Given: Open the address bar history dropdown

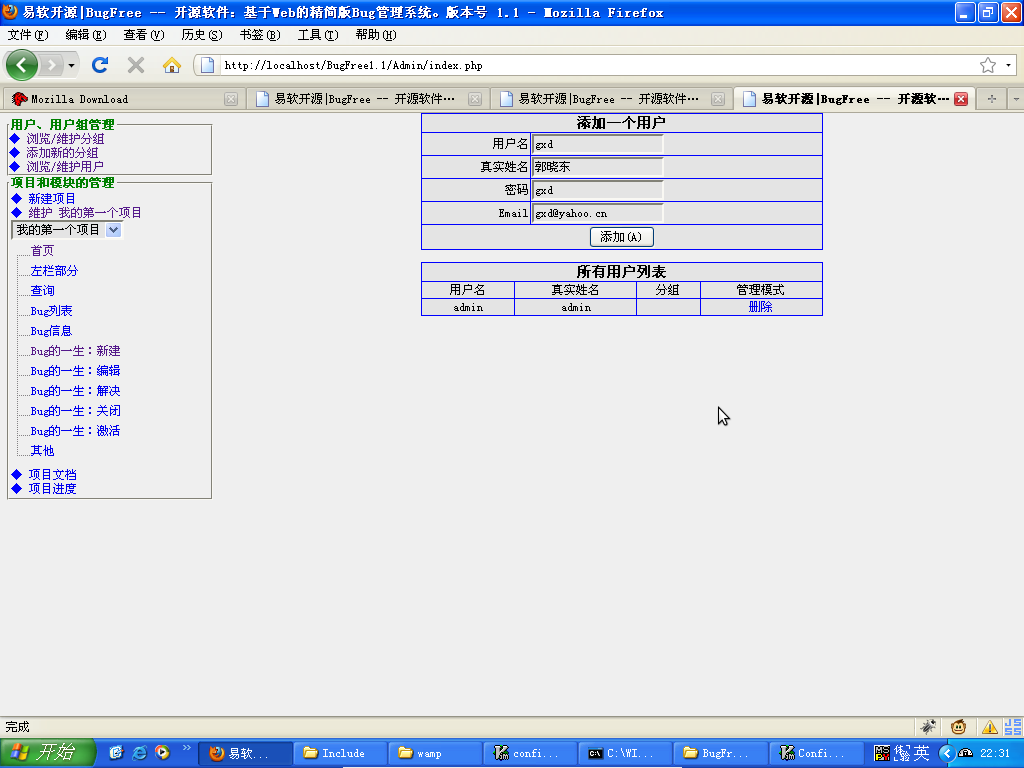Looking at the screenshot, I should pyautogui.click(x=1008, y=65).
